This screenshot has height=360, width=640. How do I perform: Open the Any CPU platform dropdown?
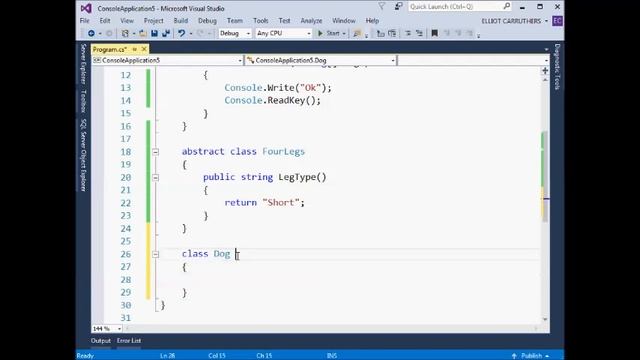point(284,33)
